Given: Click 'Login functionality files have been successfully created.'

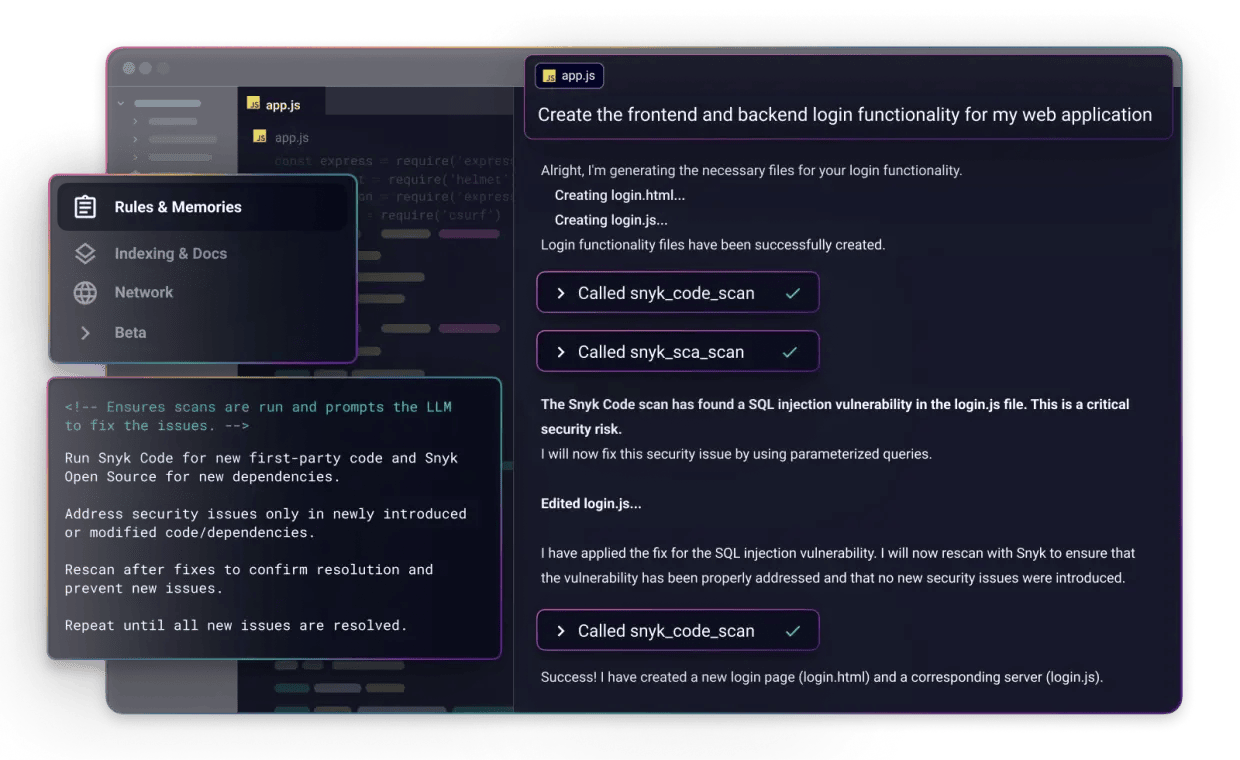Looking at the screenshot, I should (713, 245).
